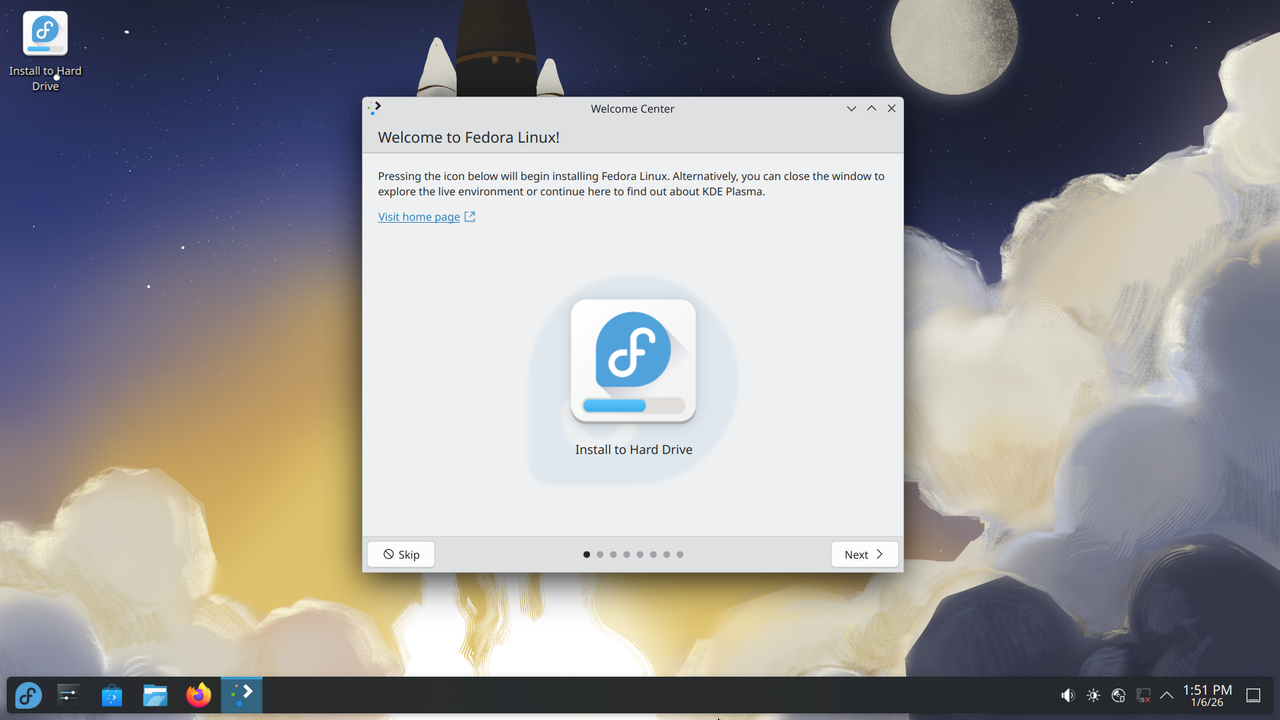
Task: Click the Welcome Center title bar app icon
Action: [374, 108]
